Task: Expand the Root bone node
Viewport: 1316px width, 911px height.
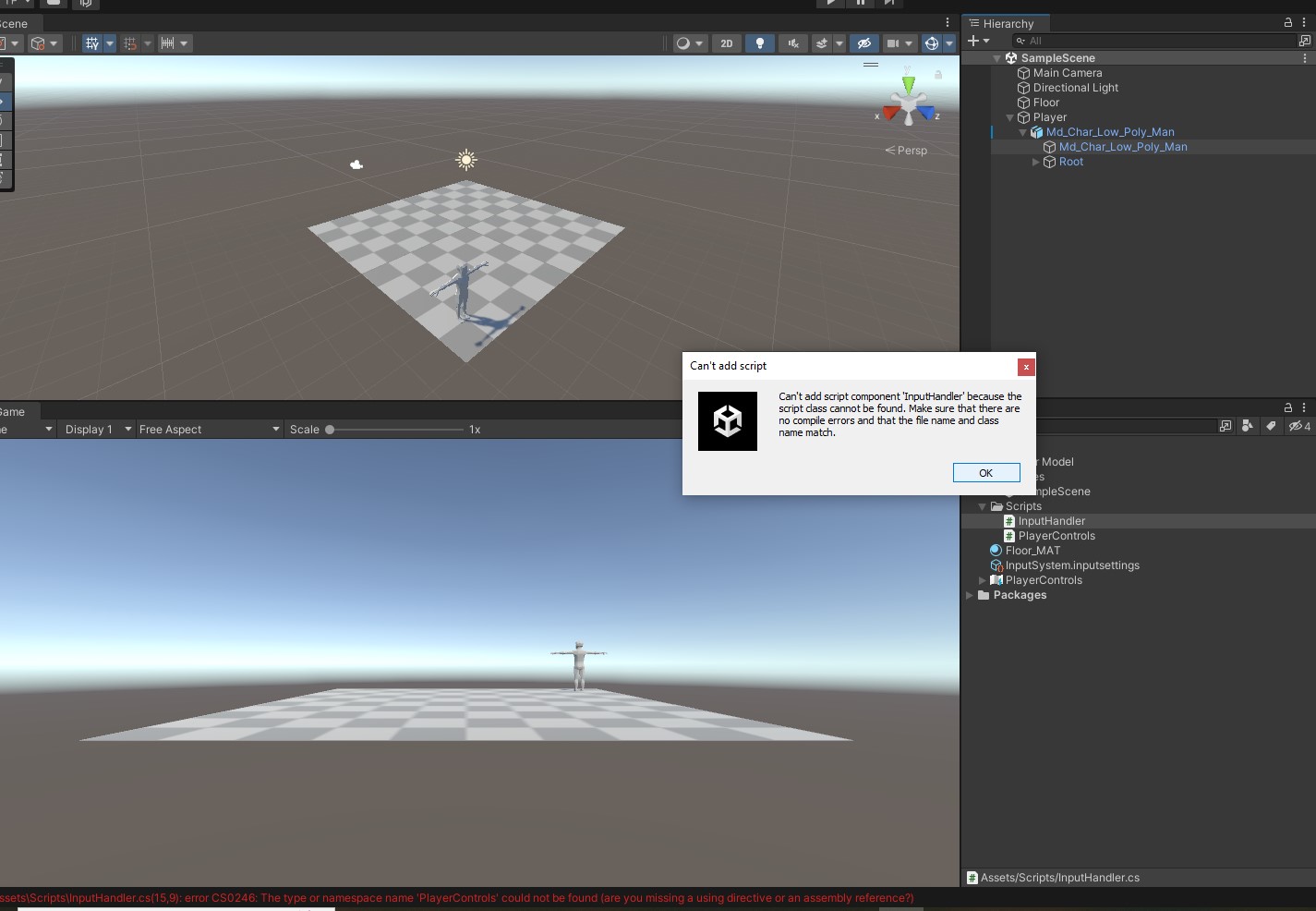Action: tap(1035, 162)
